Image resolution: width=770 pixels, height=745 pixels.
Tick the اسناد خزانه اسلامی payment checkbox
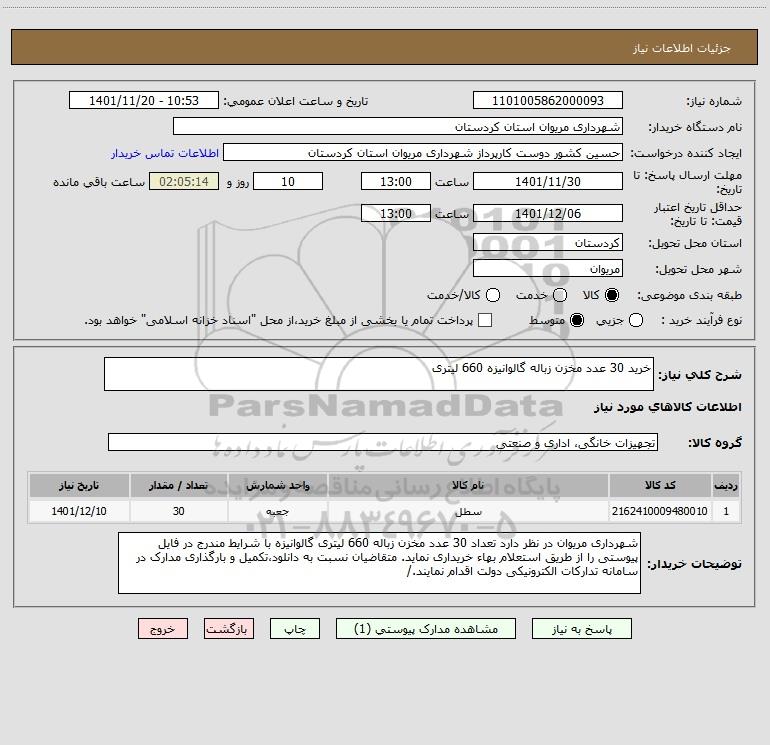(485, 320)
